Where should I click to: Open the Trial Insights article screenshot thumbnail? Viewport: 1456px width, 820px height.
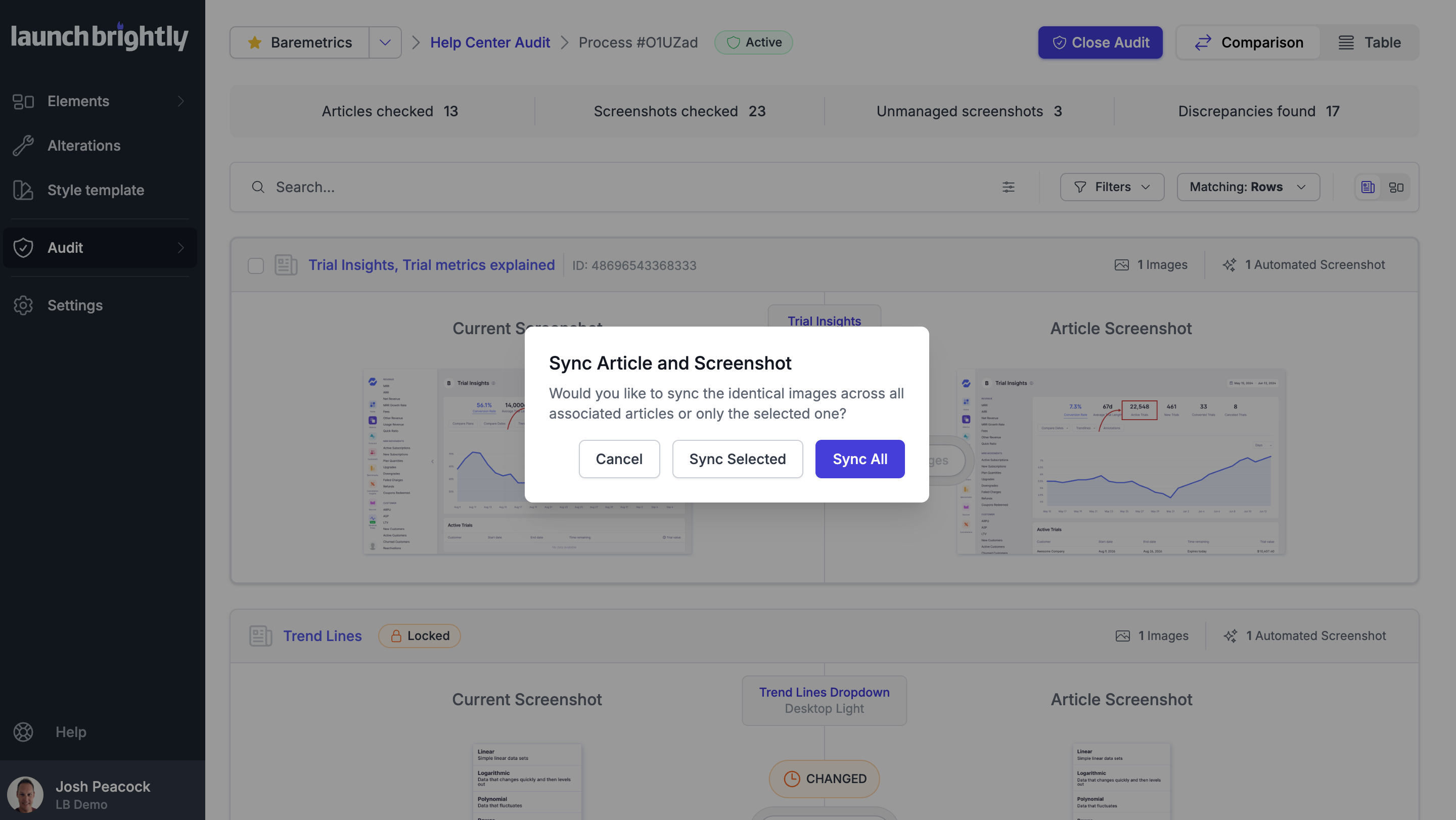coord(1121,462)
